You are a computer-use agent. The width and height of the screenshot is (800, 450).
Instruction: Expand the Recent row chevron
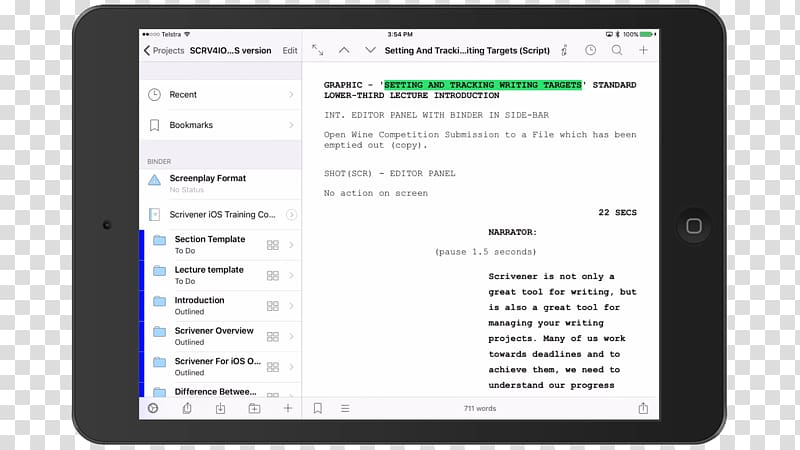291,95
